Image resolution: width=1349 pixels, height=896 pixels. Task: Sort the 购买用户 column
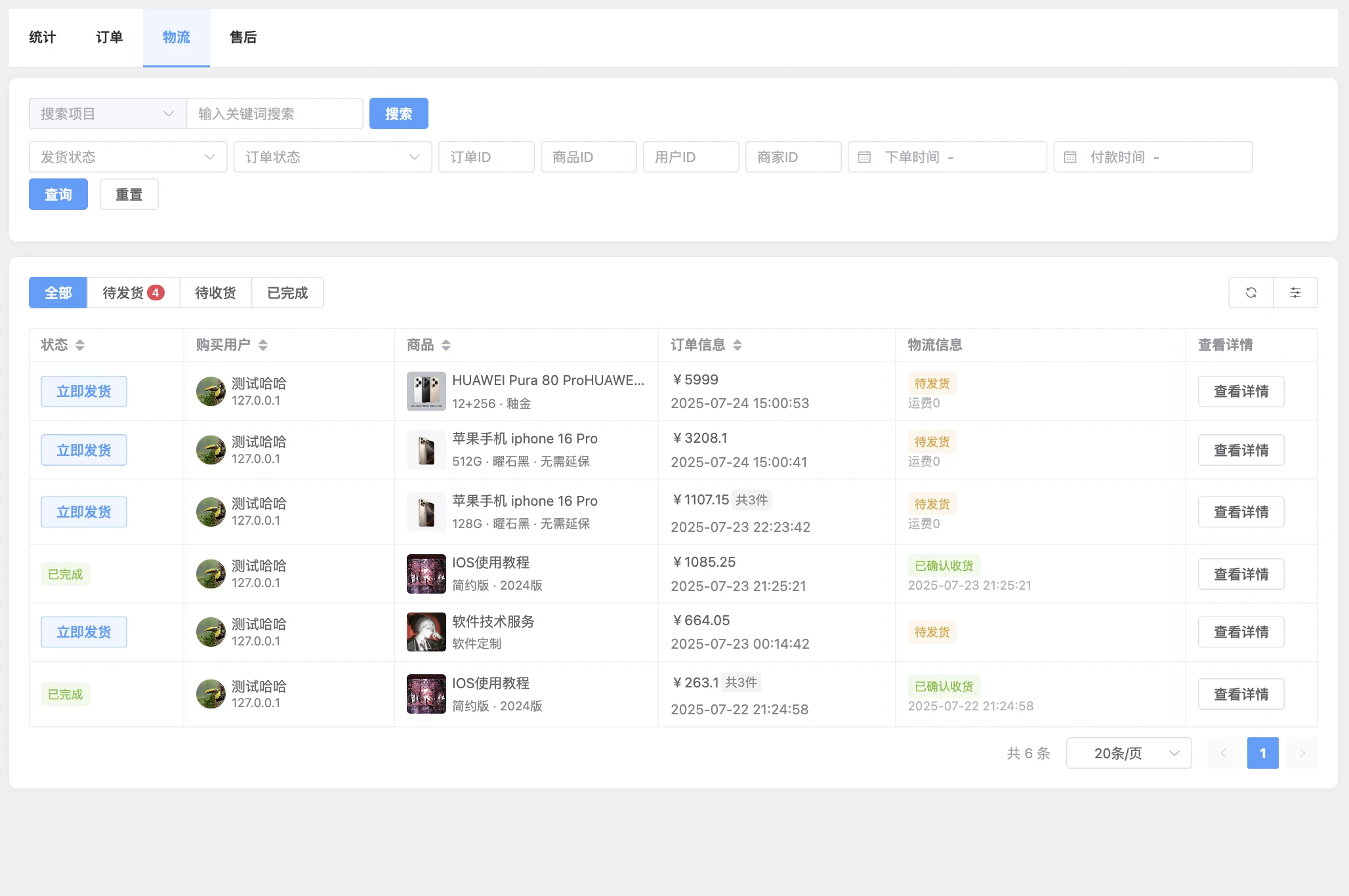tap(262, 345)
